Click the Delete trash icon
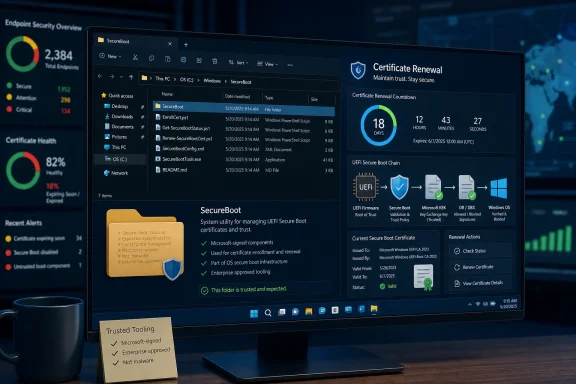Image resolution: width=576 pixels, height=384 pixels. point(215,61)
